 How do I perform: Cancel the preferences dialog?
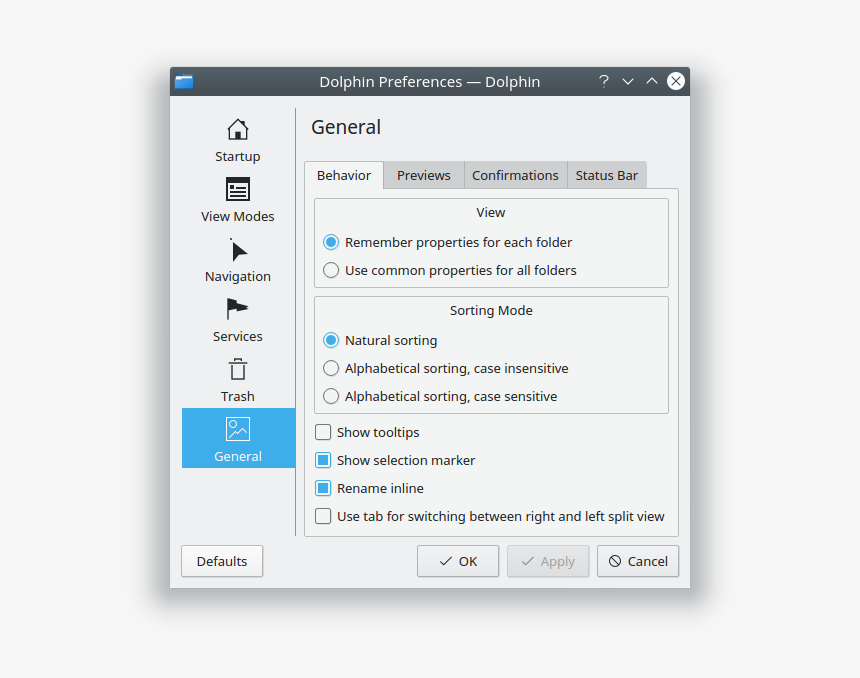click(638, 561)
